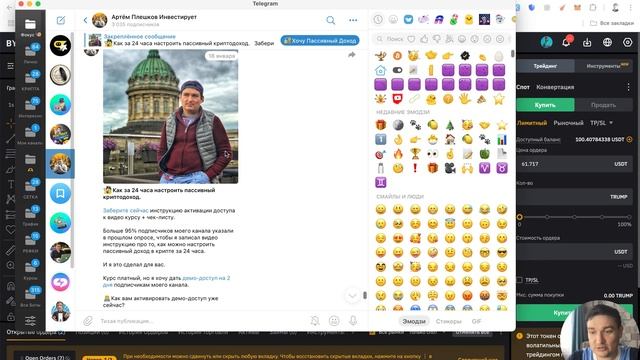The width and height of the screenshot is (640, 360).
Task: Pick the trophy emoji from recents
Action: click(415, 154)
